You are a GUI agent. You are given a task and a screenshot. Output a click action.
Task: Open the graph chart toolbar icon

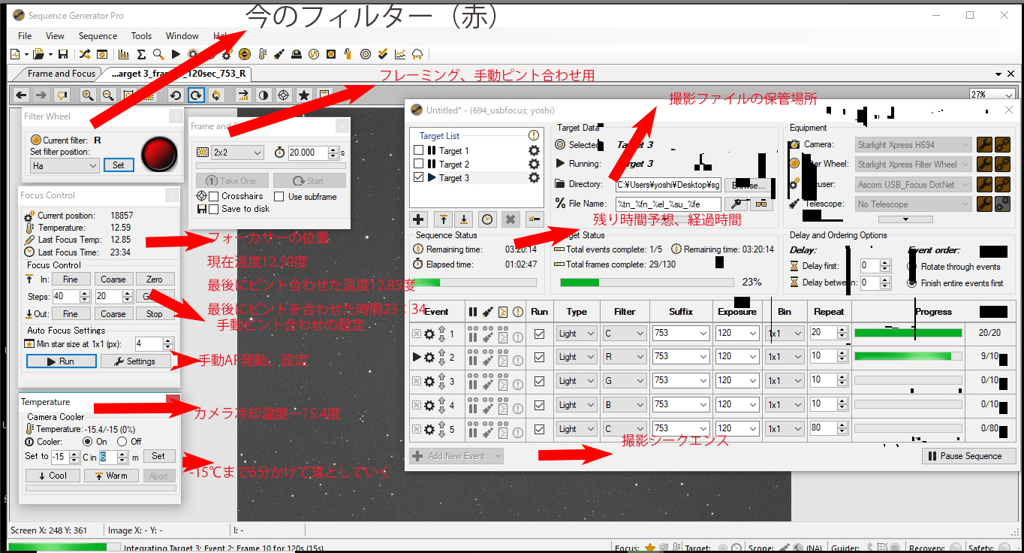tap(400, 54)
